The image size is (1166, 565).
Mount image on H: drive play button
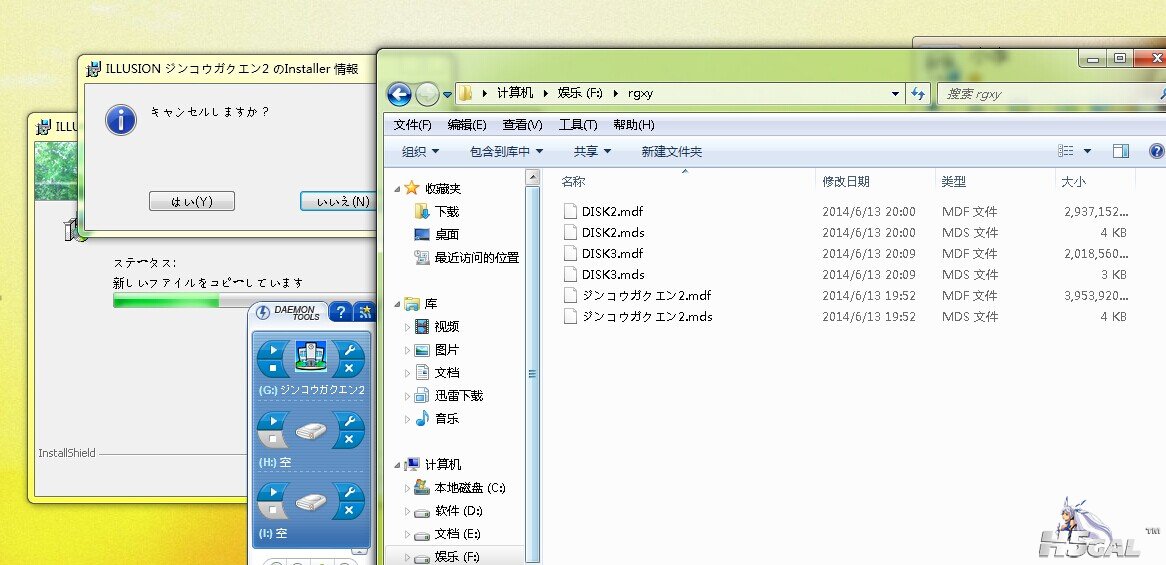pyautogui.click(x=274, y=422)
